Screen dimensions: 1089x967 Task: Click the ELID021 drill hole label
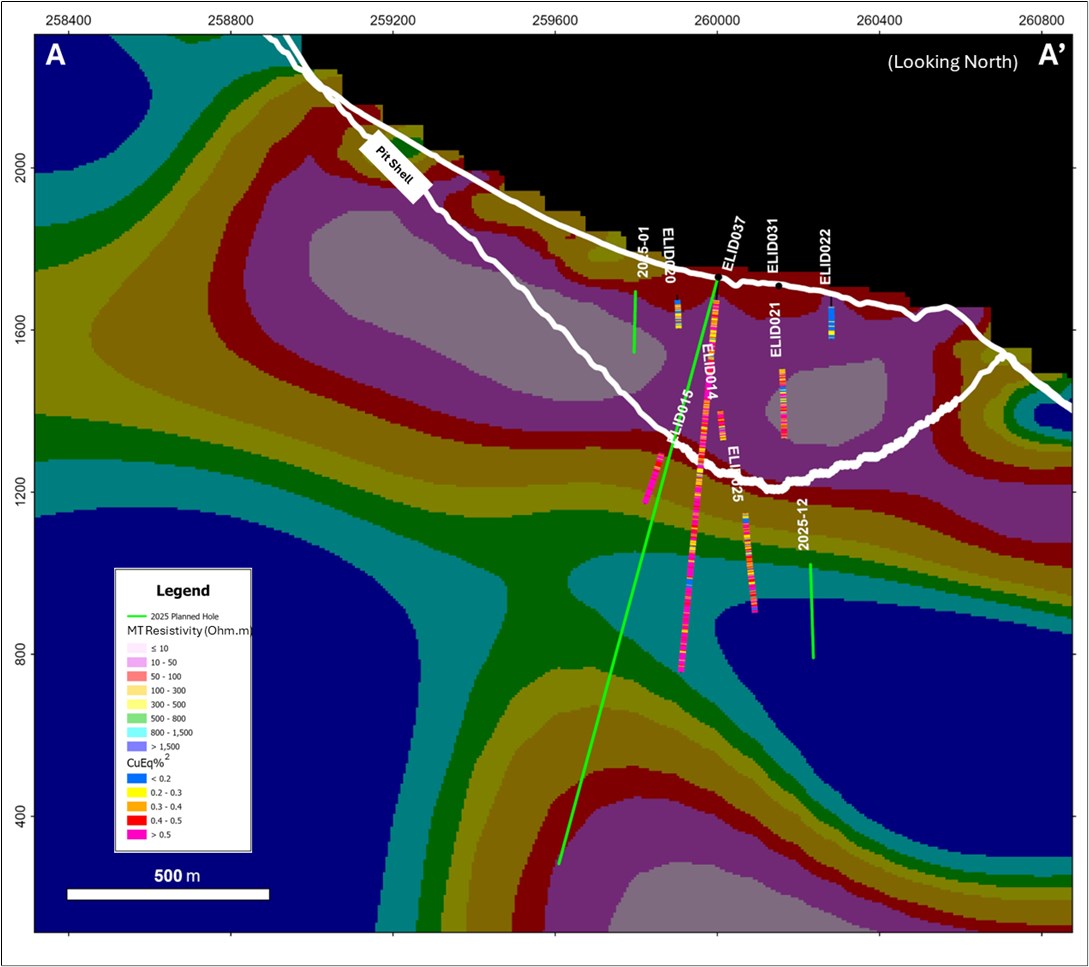(x=776, y=330)
